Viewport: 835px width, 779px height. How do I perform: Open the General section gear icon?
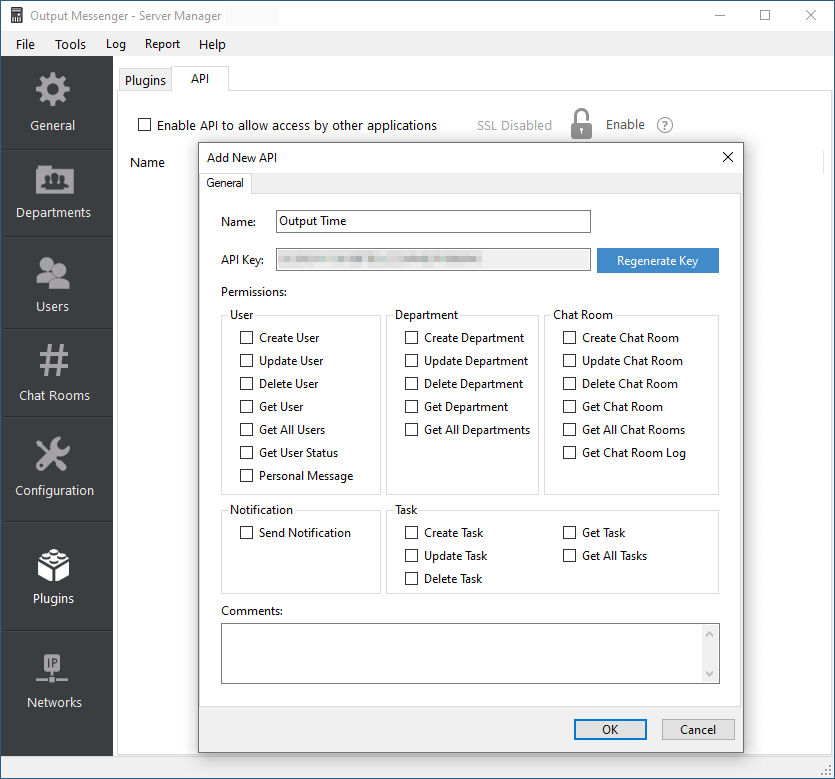click(52, 89)
